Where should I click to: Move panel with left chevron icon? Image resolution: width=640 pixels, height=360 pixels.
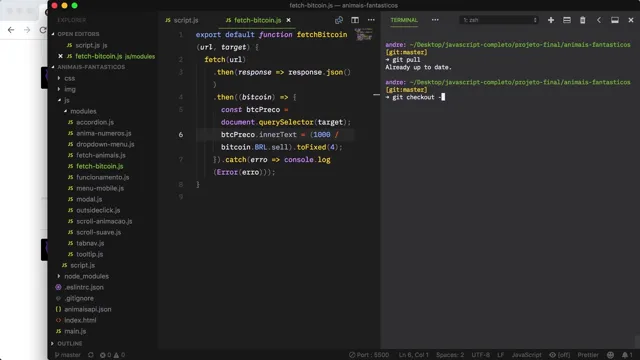[x=599, y=20]
